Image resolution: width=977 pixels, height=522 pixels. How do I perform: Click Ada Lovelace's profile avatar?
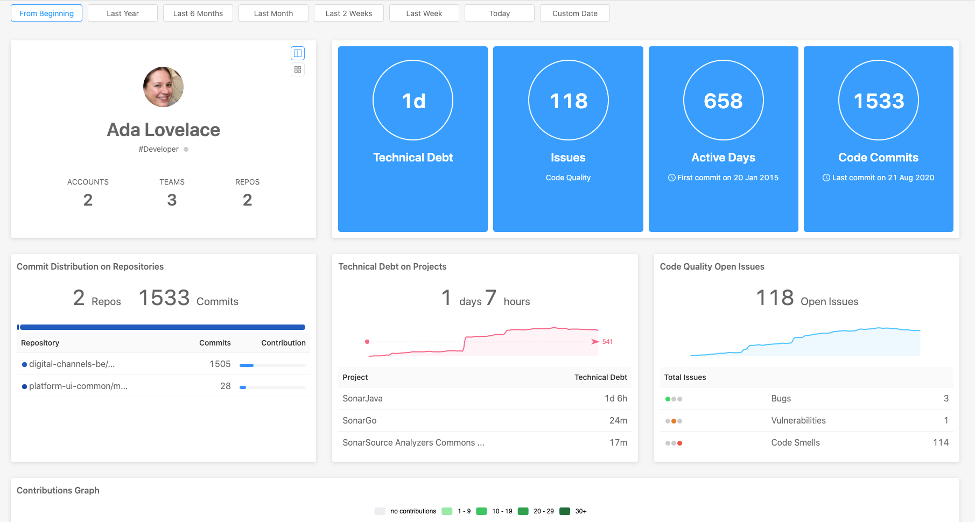click(163, 87)
